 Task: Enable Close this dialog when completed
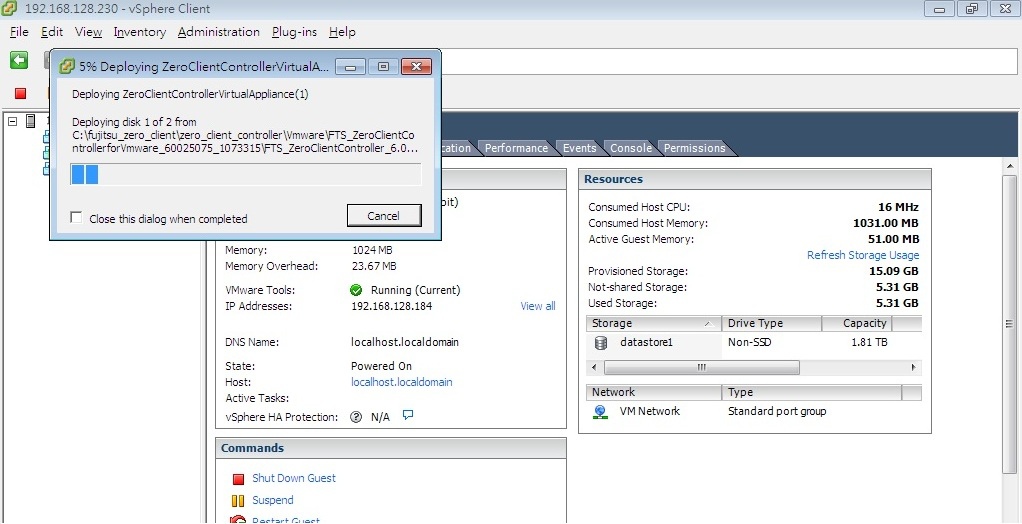[76, 218]
